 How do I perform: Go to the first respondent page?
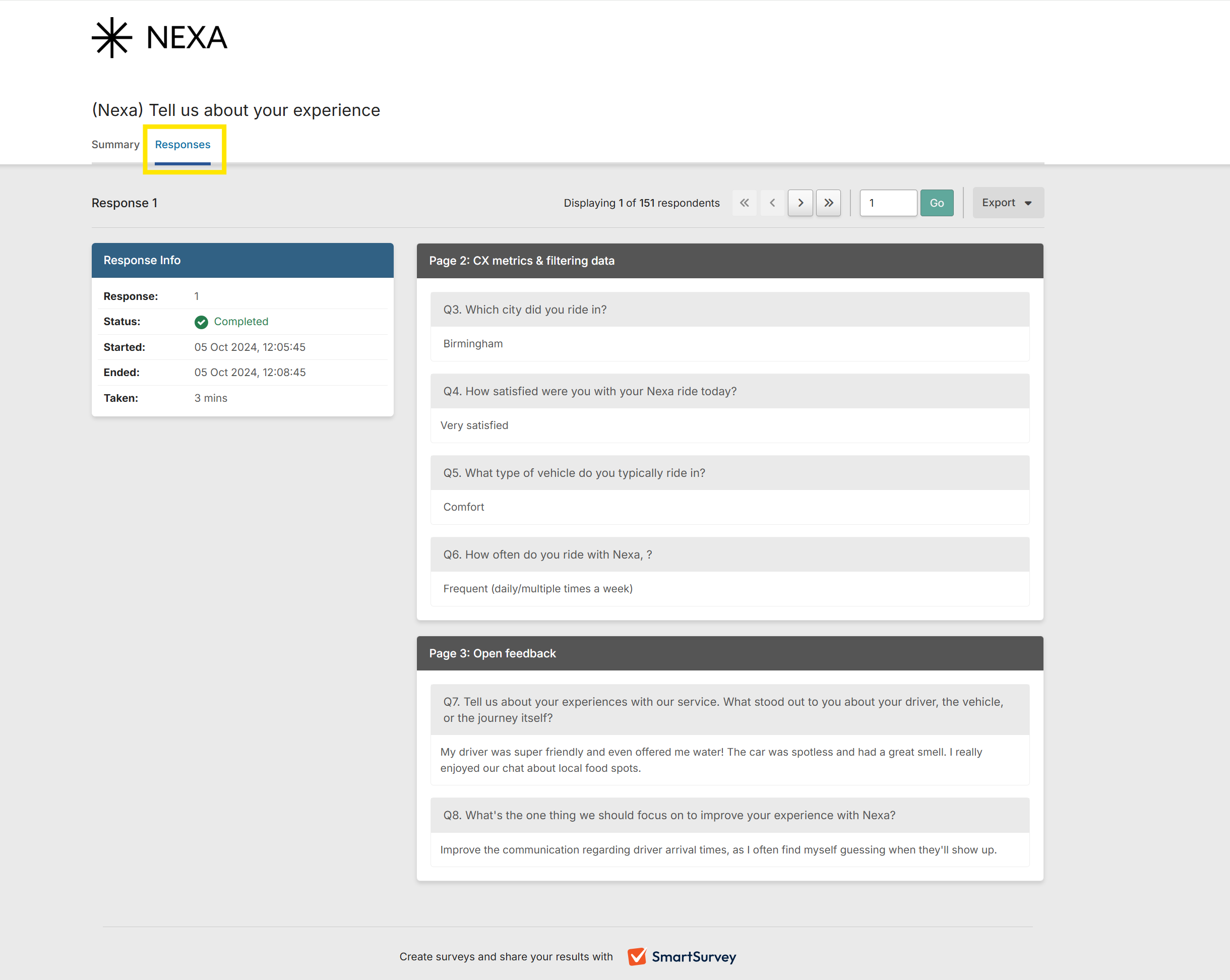pyautogui.click(x=745, y=203)
